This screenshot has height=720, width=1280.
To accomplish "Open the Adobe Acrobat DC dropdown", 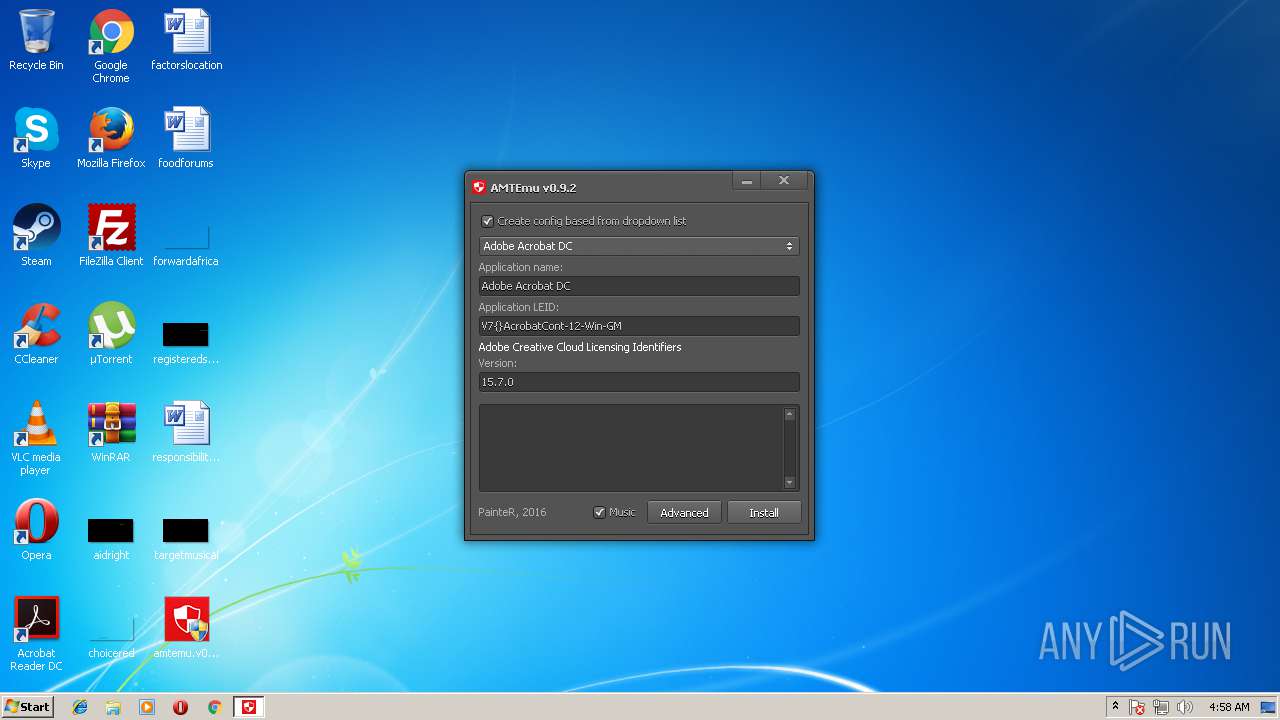I will [639, 246].
